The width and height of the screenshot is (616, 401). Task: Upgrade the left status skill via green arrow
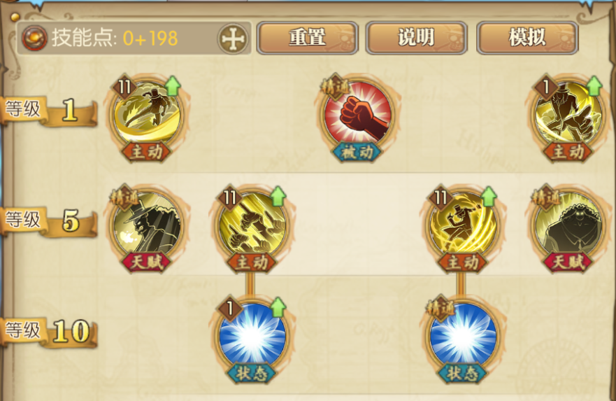tap(278, 308)
